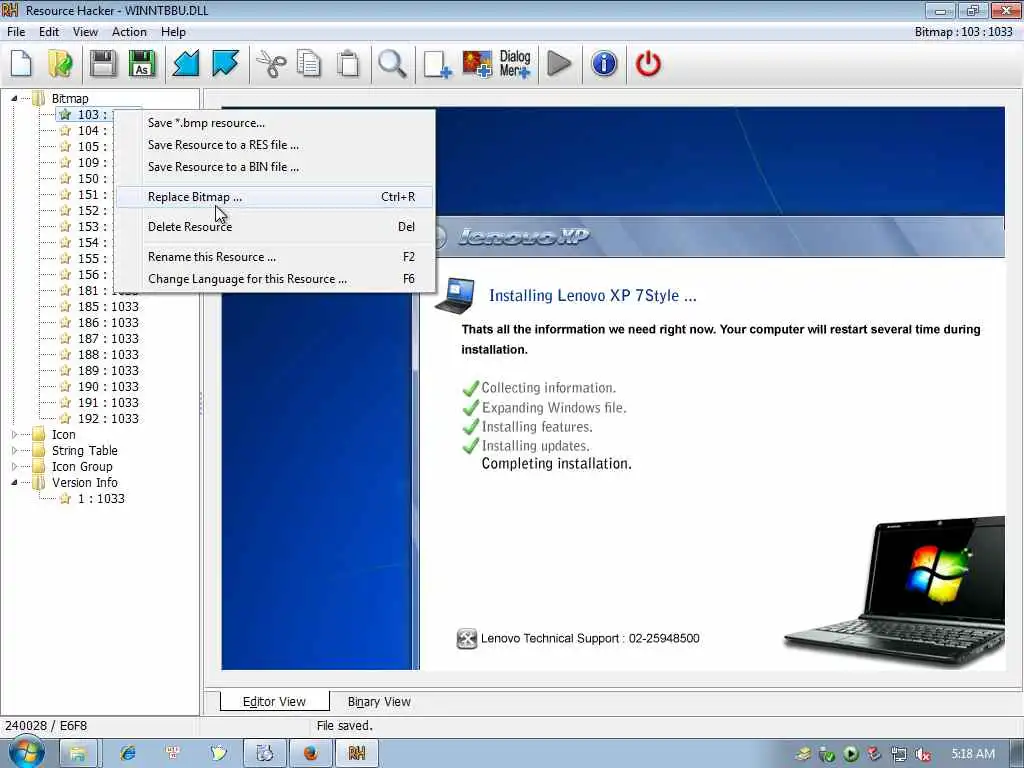1024x768 pixels.
Task: Switch to the Binary View tab
Action: 379,701
